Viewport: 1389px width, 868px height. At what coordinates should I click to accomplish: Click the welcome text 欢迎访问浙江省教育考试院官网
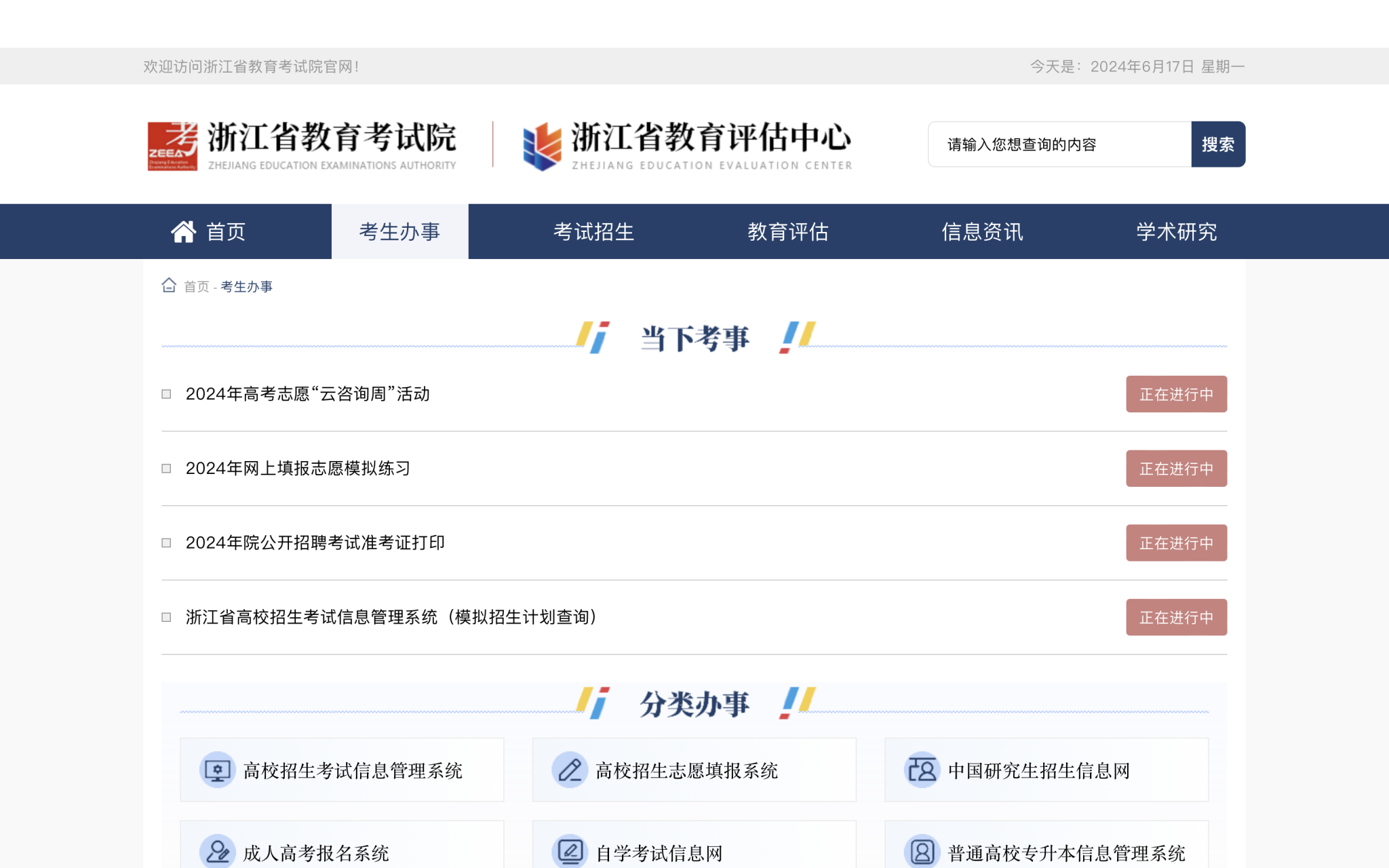251,66
